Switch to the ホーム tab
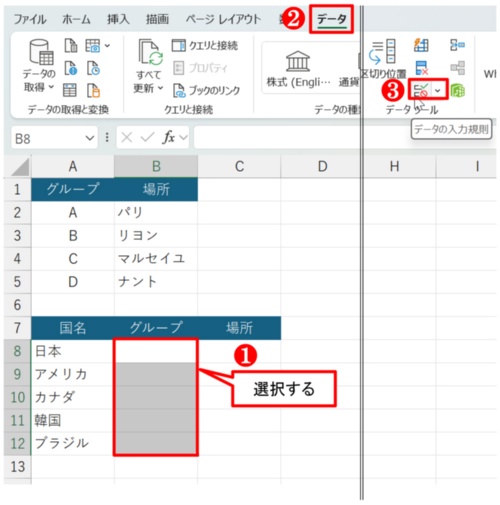 point(76,19)
